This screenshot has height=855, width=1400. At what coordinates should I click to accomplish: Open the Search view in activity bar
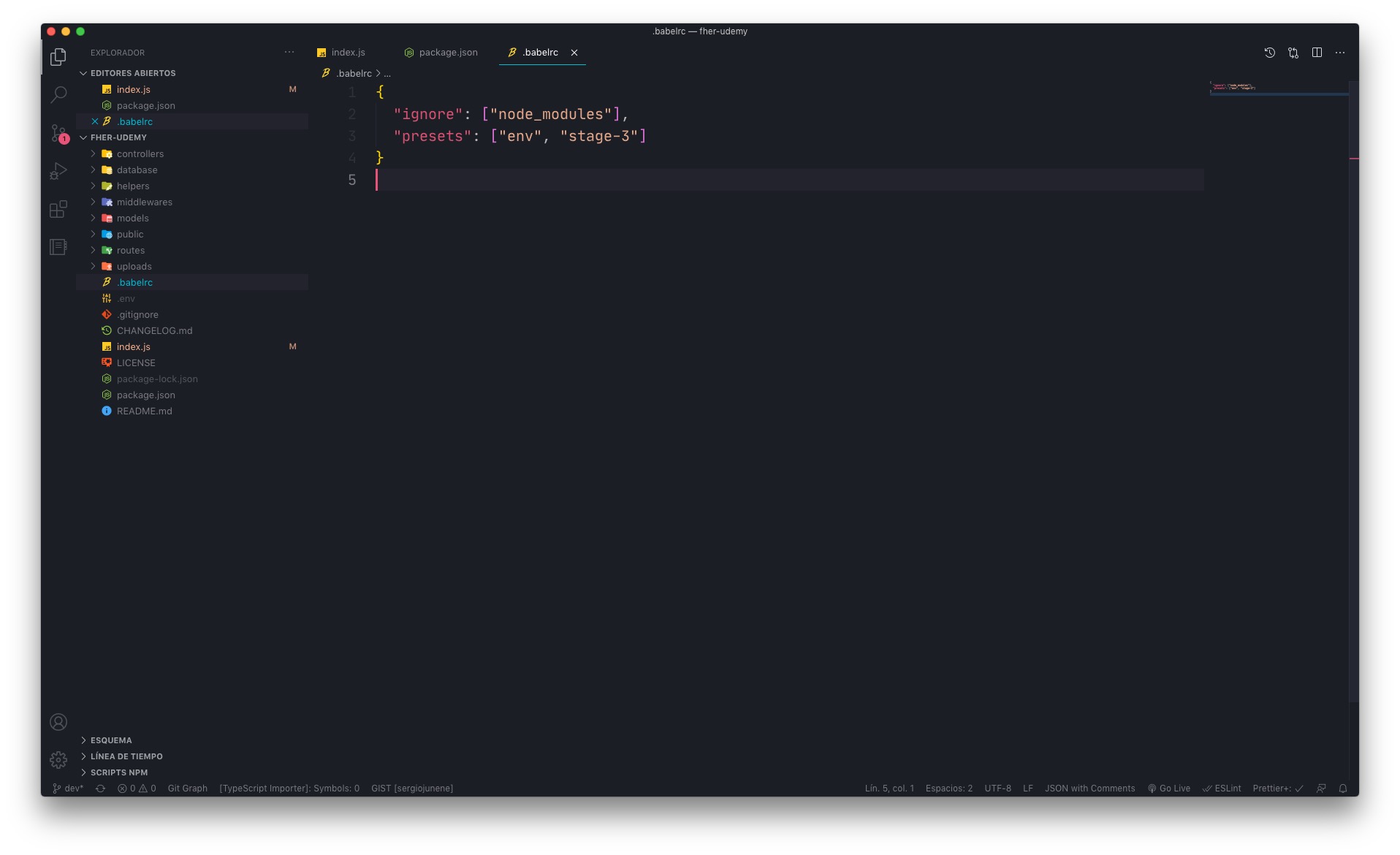[58, 95]
